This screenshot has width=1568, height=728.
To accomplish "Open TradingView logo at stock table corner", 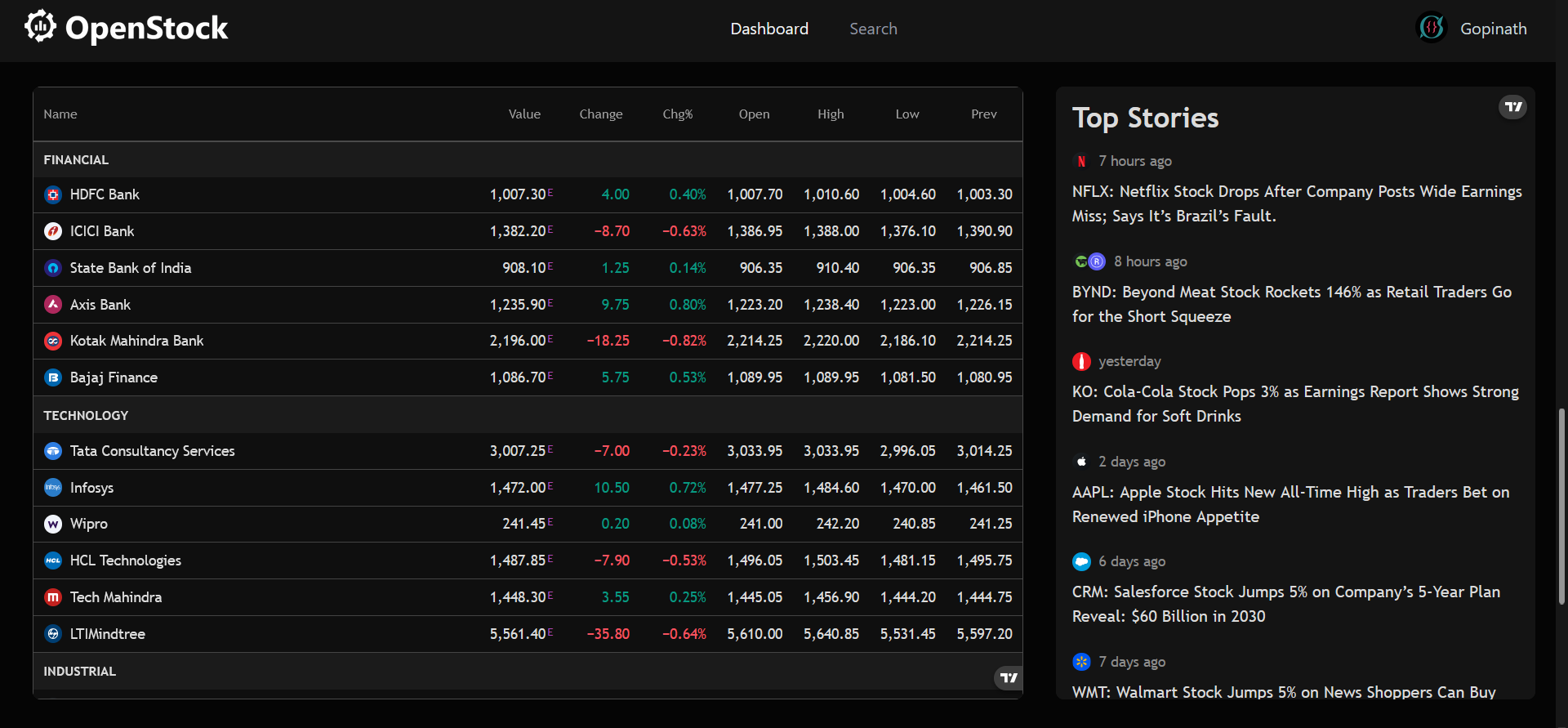I will pos(1009,677).
